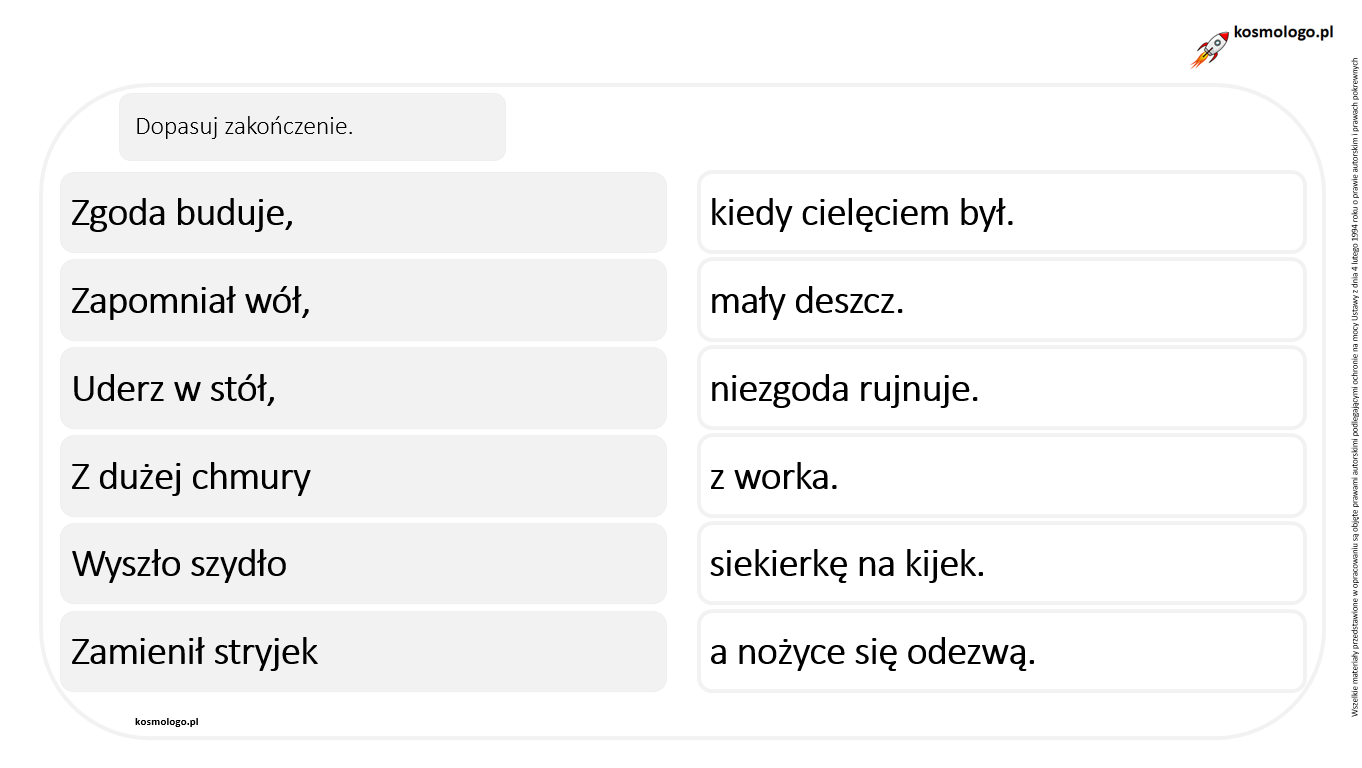Image resolution: width=1362 pixels, height=768 pixels.
Task: Choose the 'Uderz w stół,' card
Action: point(363,388)
